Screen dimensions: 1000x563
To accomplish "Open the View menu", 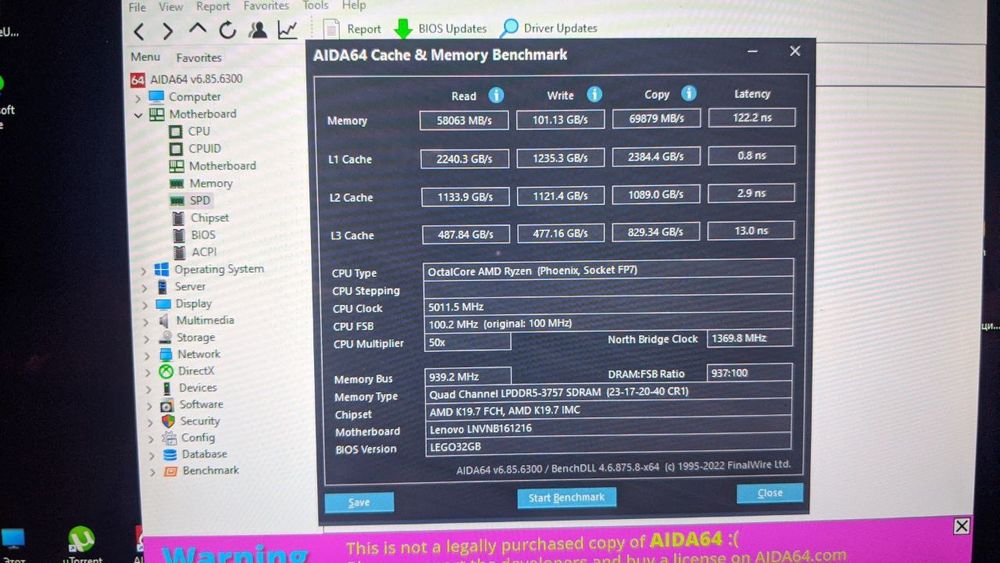I will click(170, 6).
